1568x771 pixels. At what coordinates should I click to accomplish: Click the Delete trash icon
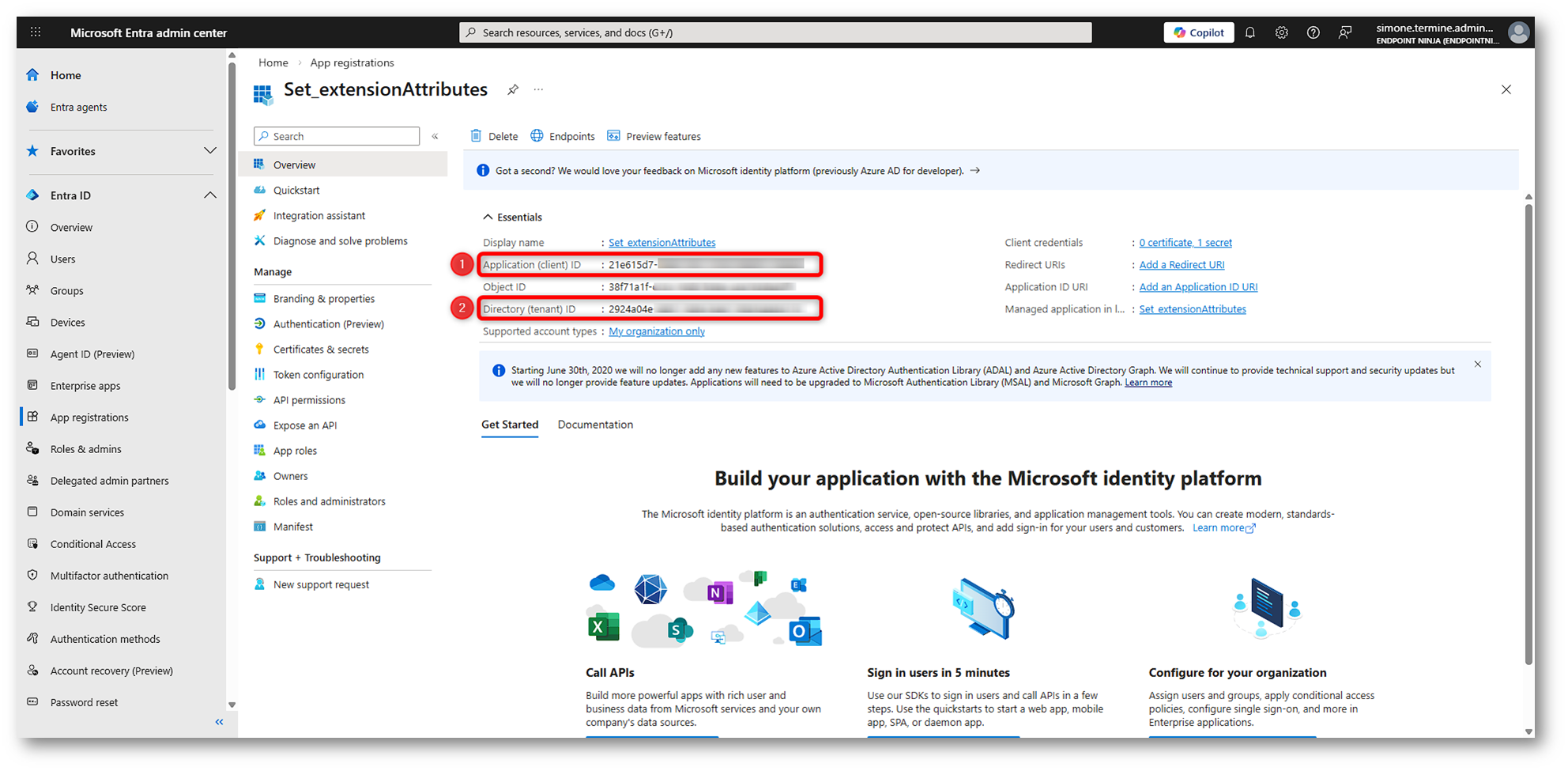476,136
